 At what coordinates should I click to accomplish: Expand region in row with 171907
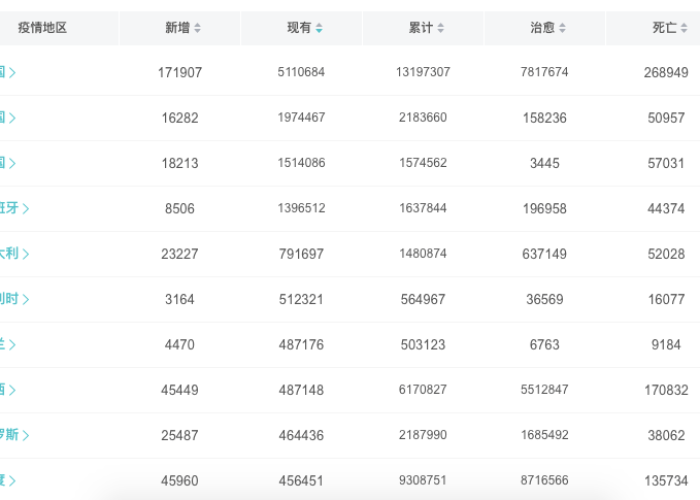(12, 72)
